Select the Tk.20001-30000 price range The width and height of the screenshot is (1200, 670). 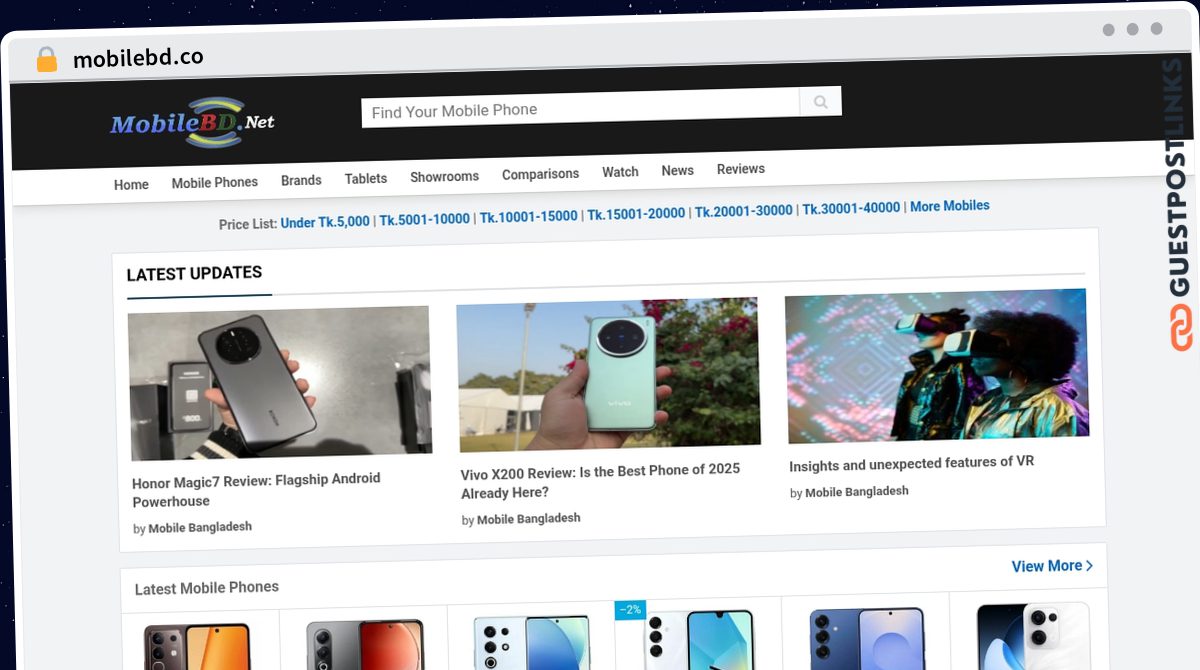tap(744, 211)
